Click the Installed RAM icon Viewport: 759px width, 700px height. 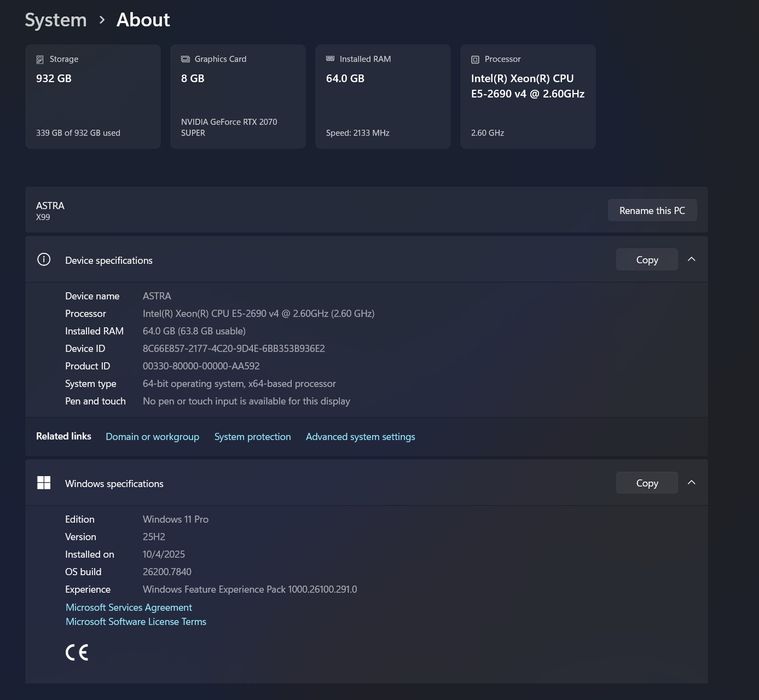point(330,59)
